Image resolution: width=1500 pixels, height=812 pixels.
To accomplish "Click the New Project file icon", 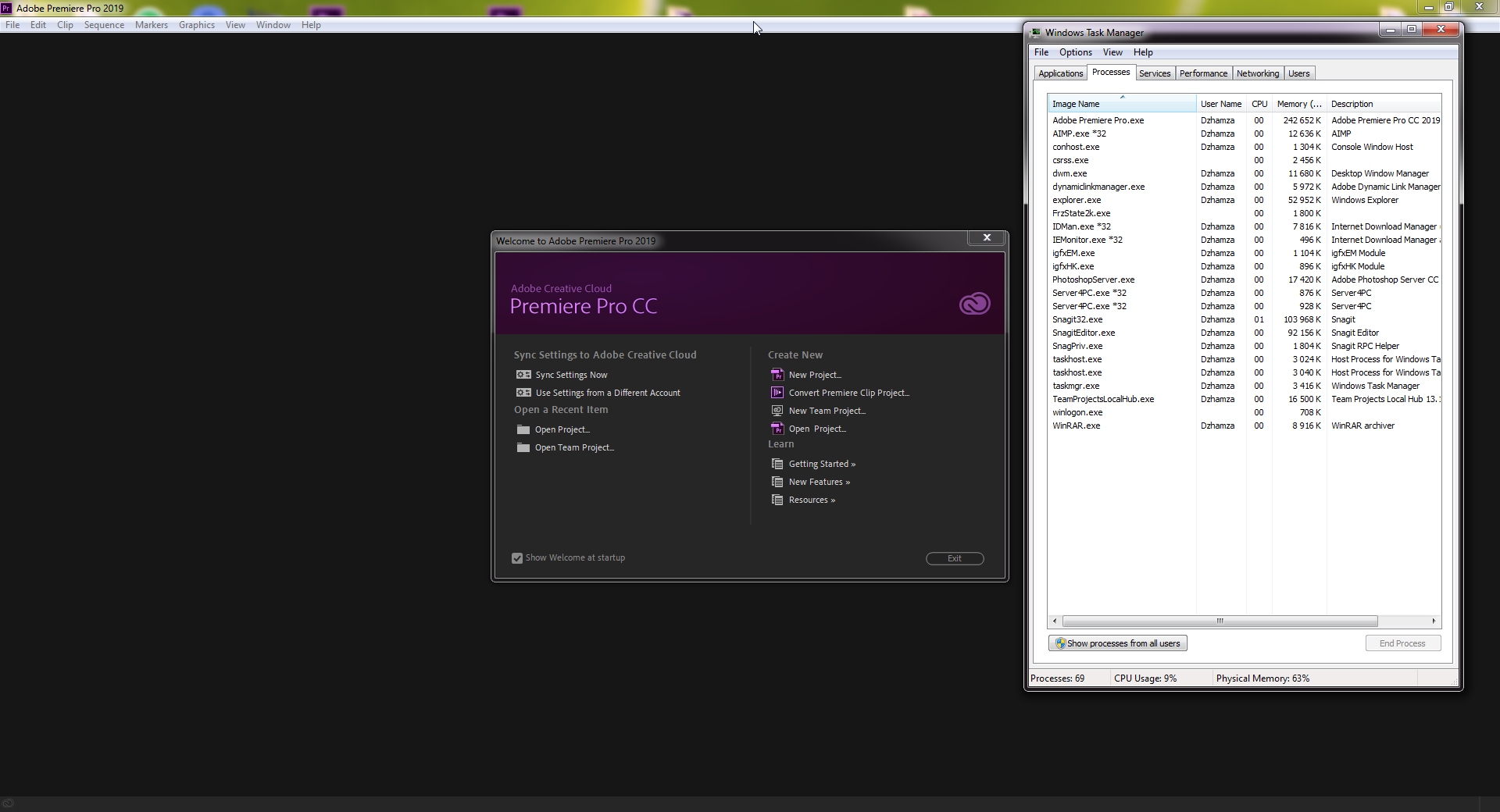I will tap(777, 375).
